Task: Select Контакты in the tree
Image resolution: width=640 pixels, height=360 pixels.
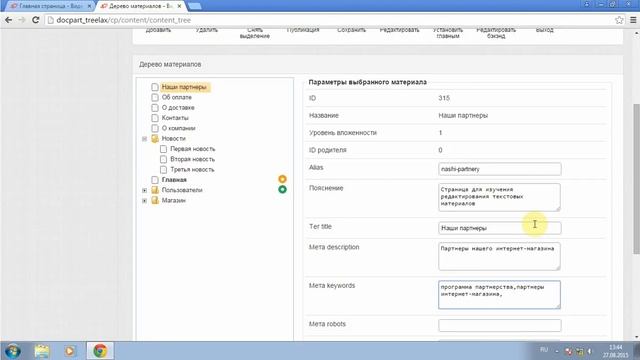Action: (175, 118)
